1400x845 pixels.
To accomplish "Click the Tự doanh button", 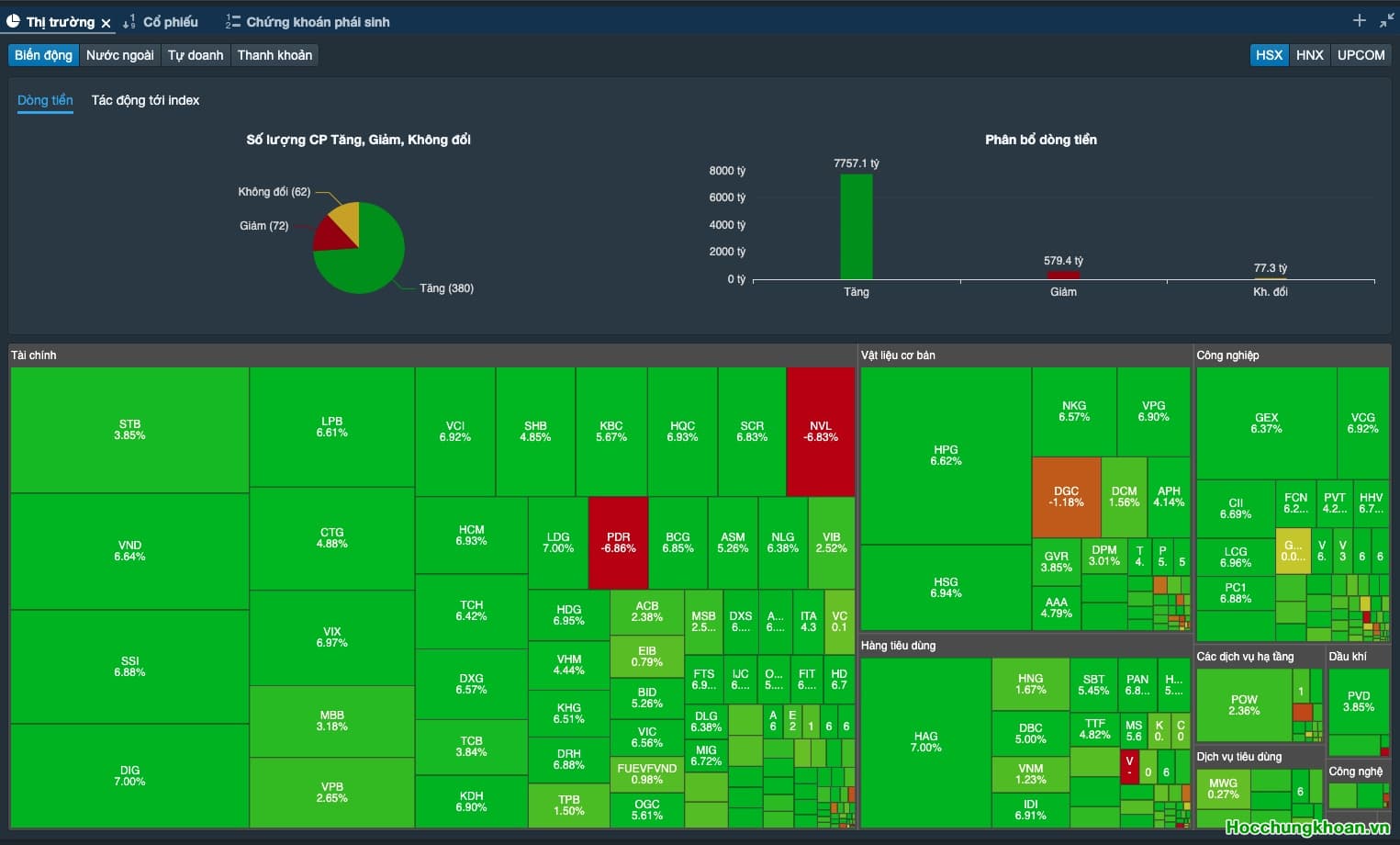I will coord(196,55).
